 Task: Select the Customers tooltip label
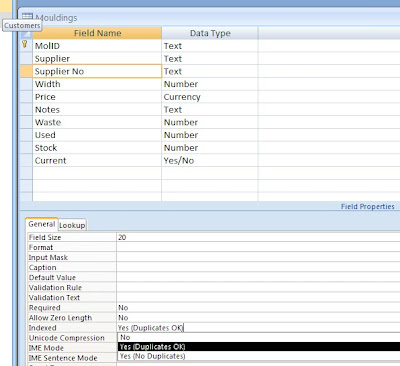[22, 25]
